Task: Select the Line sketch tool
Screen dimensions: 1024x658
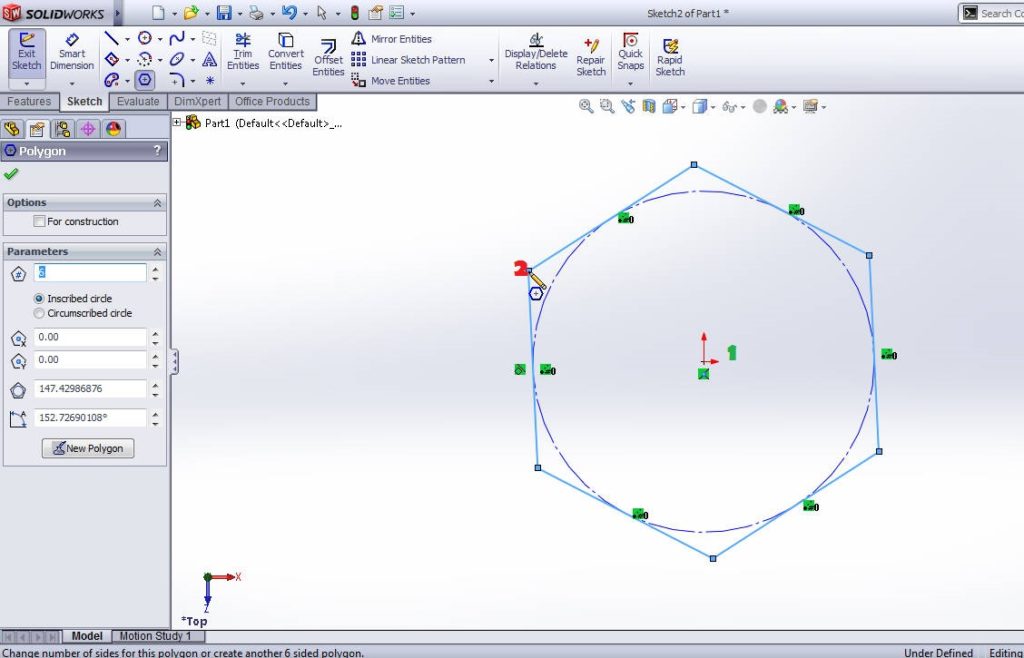Action: tap(112, 39)
